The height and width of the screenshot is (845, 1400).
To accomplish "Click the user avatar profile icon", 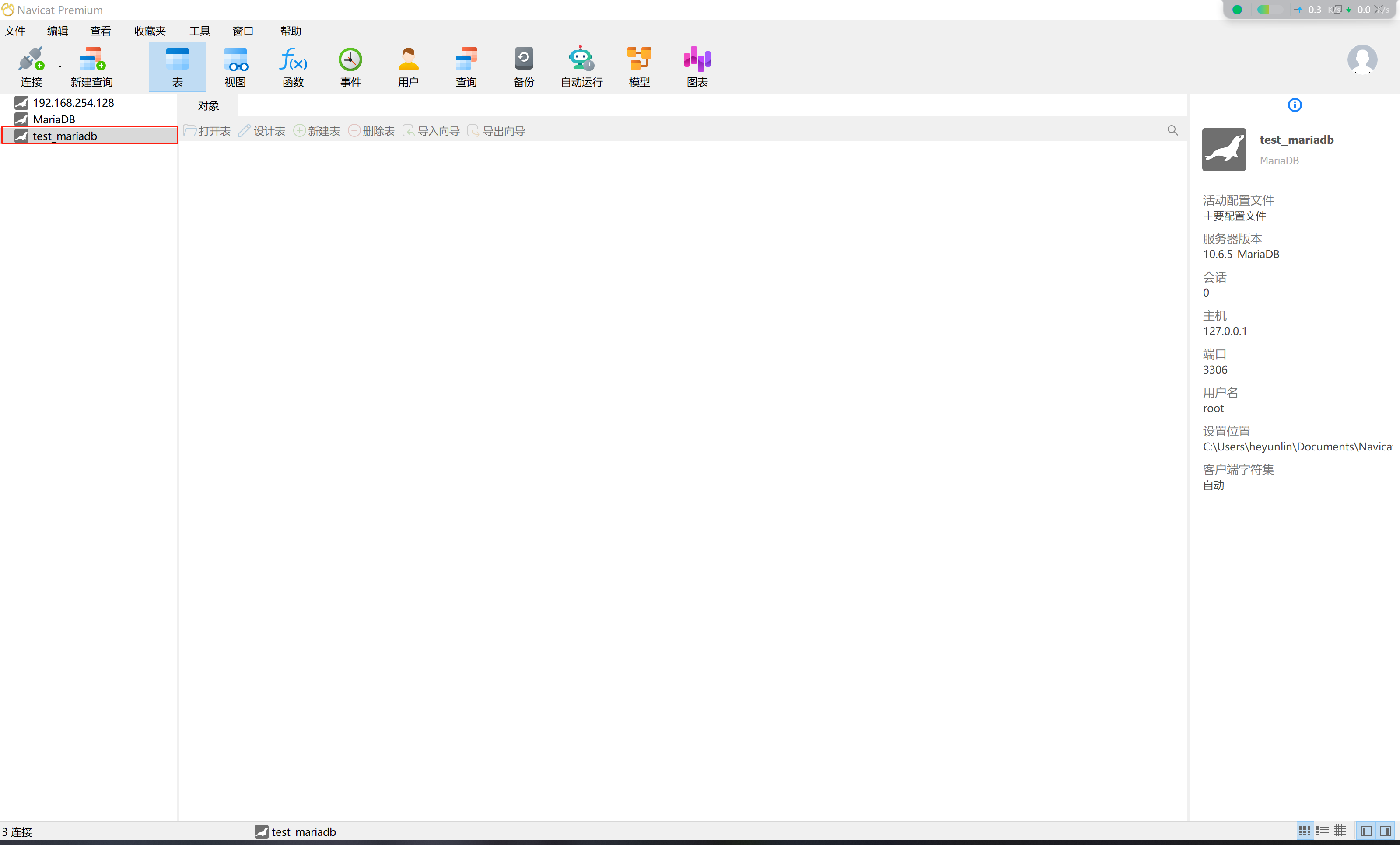I will (x=1362, y=59).
